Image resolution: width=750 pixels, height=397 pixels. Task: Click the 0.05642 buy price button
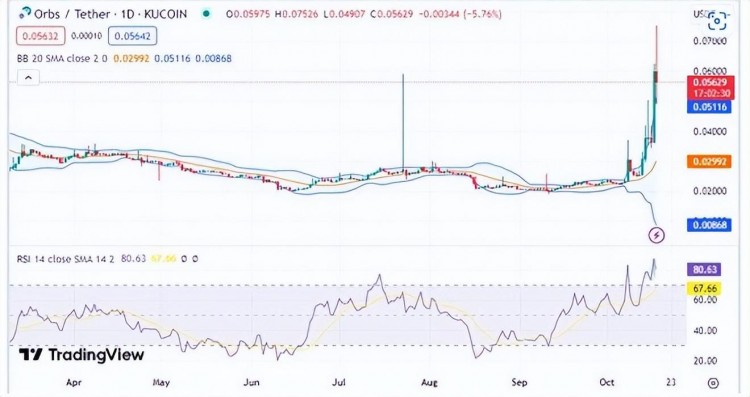[132, 35]
